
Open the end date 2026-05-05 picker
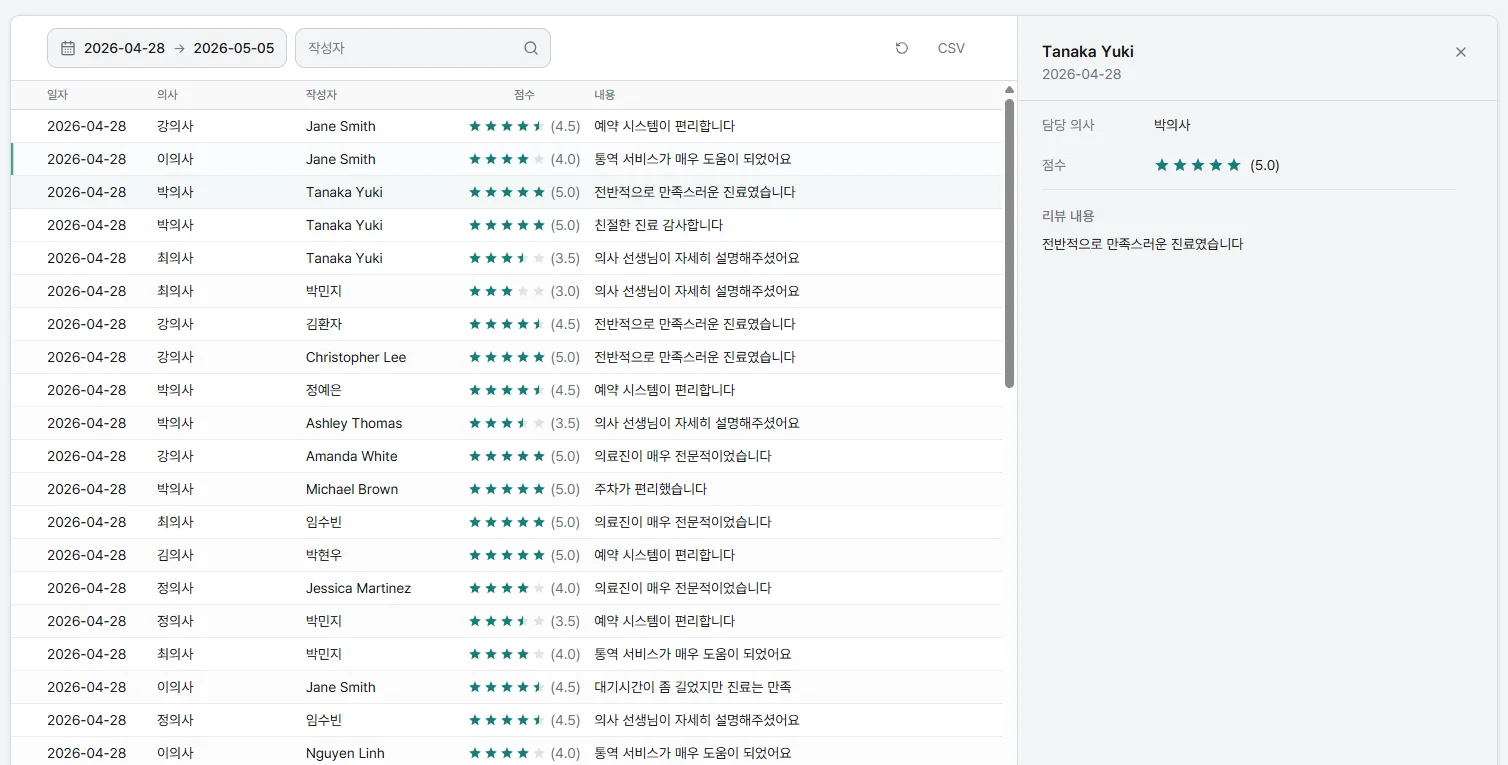[234, 48]
